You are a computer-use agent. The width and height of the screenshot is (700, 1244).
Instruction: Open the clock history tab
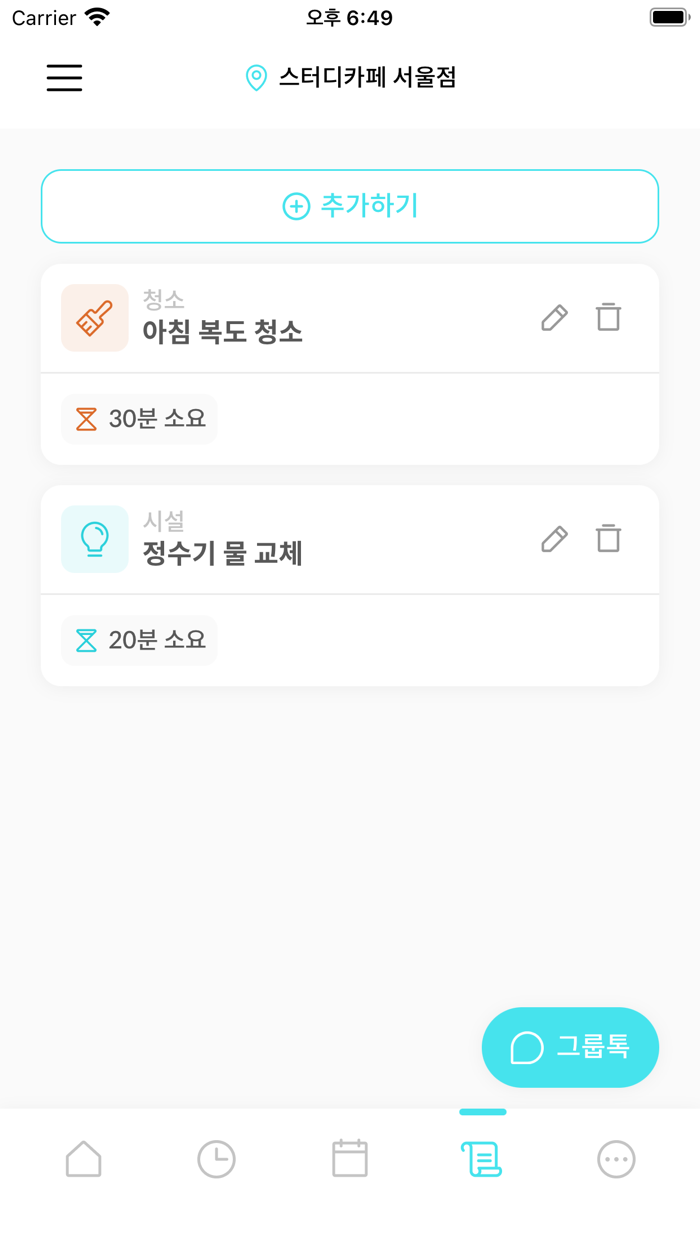coord(216,1157)
